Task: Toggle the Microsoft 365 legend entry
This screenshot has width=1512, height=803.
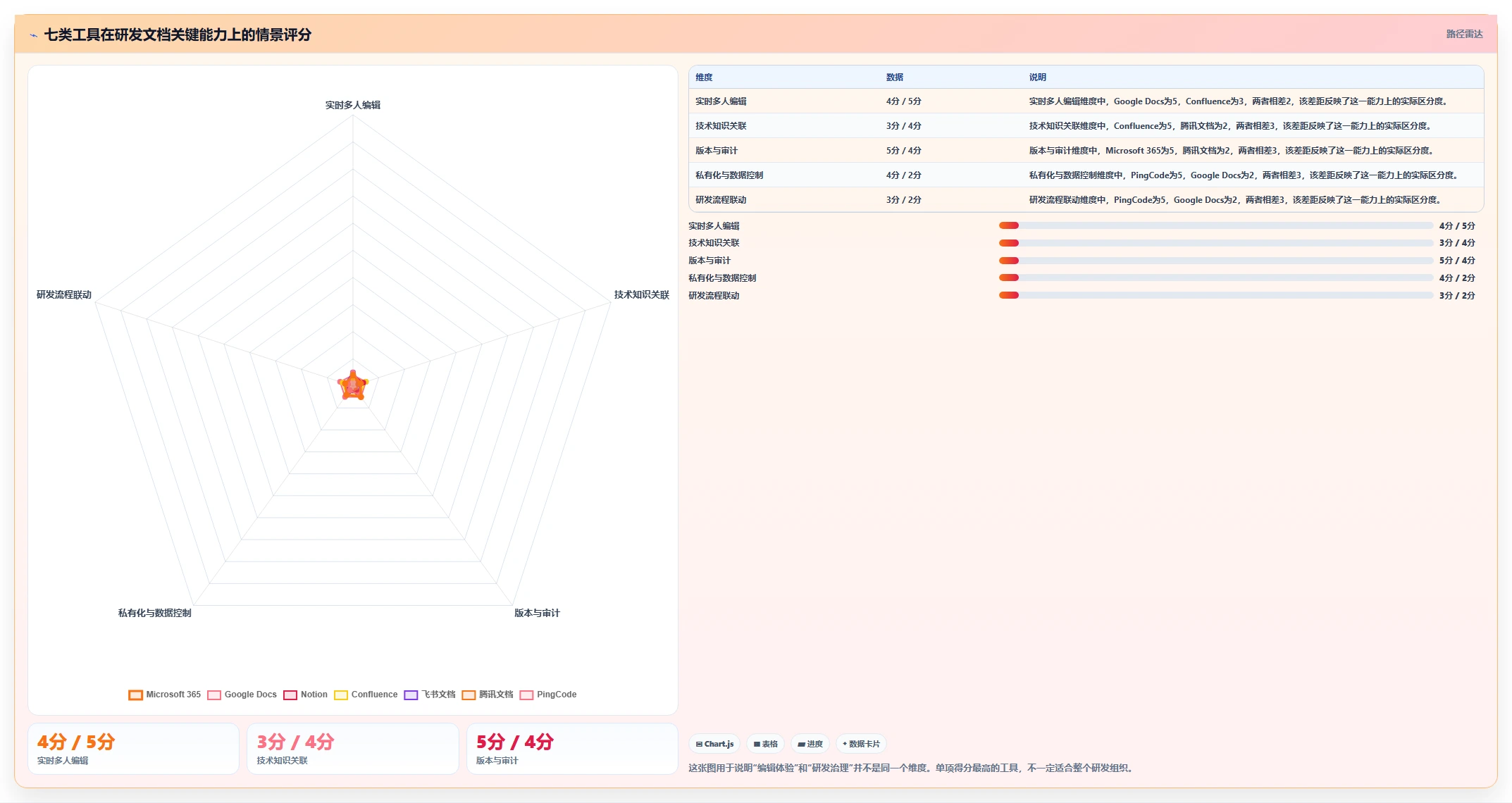Action: [165, 695]
